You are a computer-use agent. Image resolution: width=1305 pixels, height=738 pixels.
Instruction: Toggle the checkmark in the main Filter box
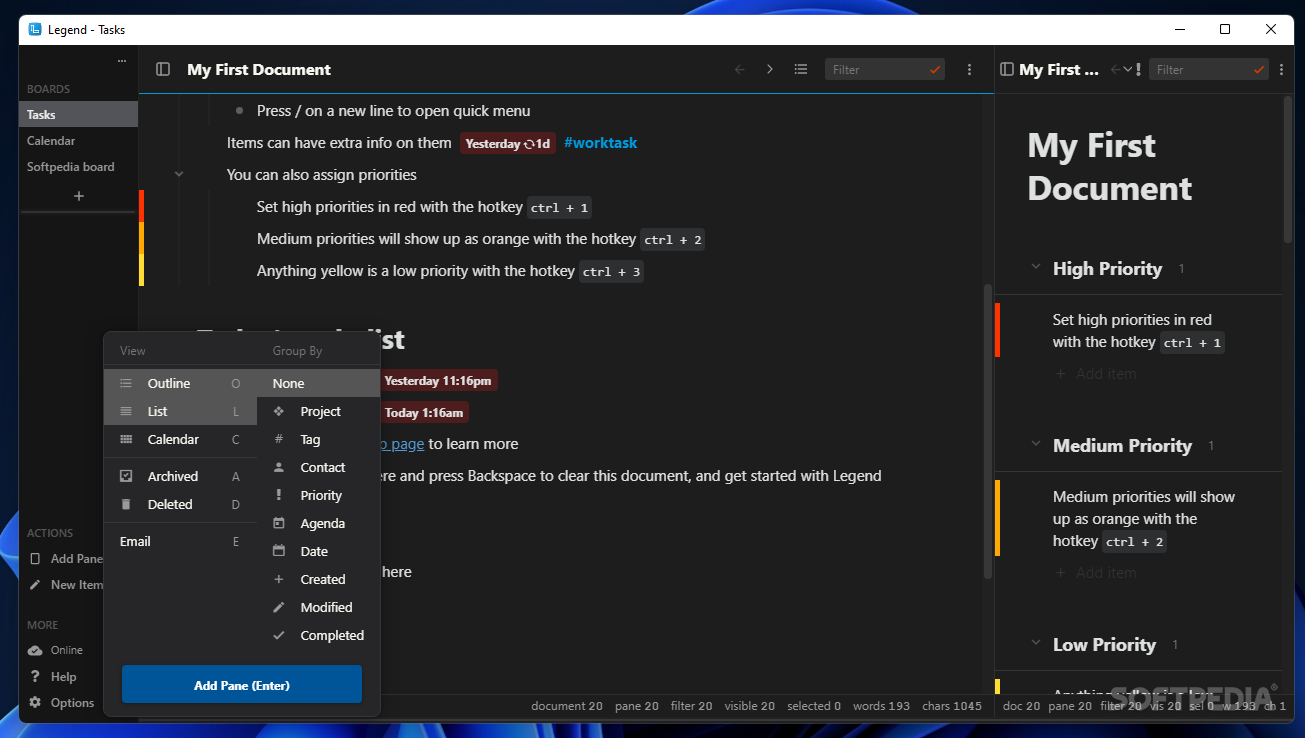pos(935,70)
